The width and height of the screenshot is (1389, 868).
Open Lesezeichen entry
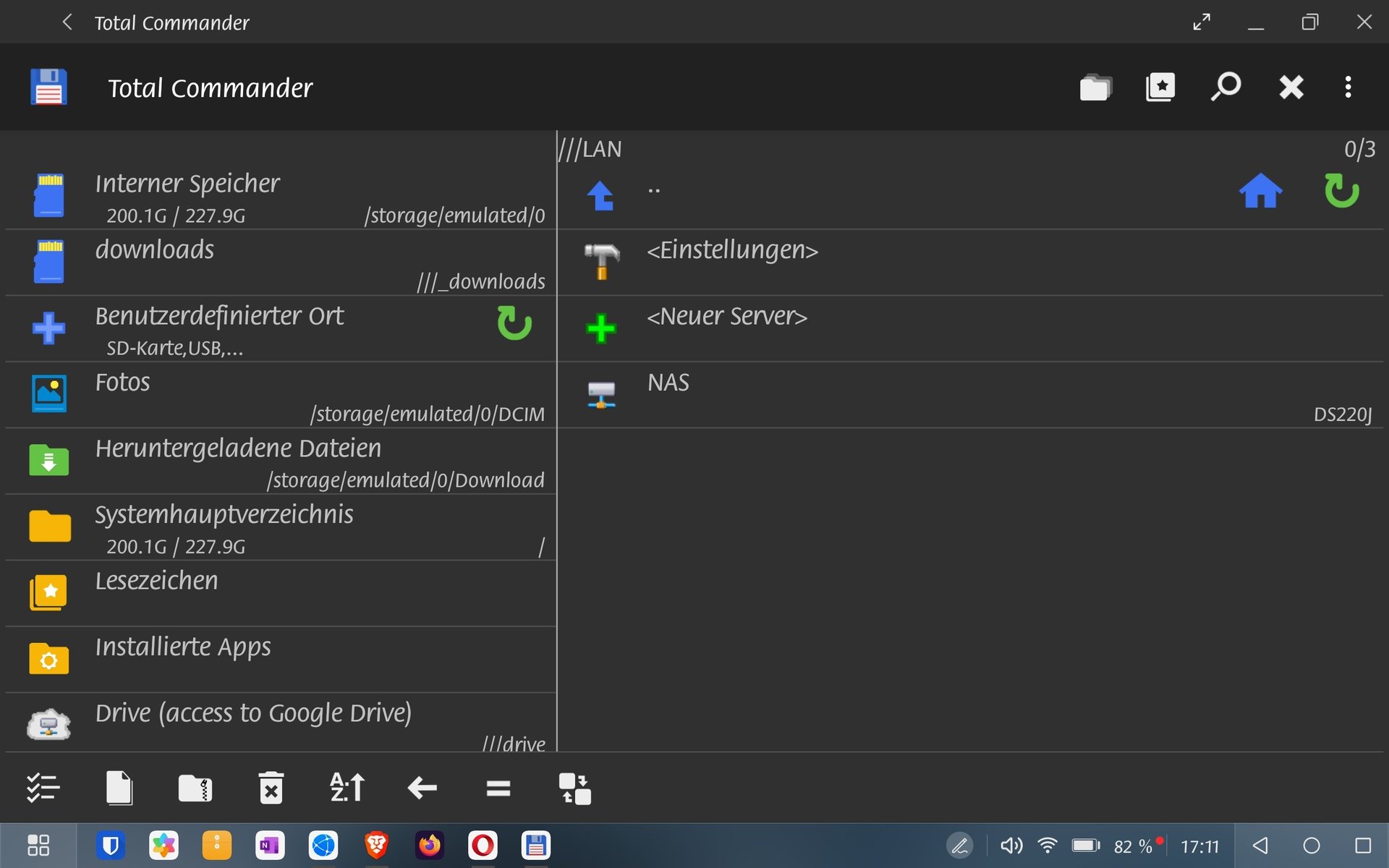(281, 593)
